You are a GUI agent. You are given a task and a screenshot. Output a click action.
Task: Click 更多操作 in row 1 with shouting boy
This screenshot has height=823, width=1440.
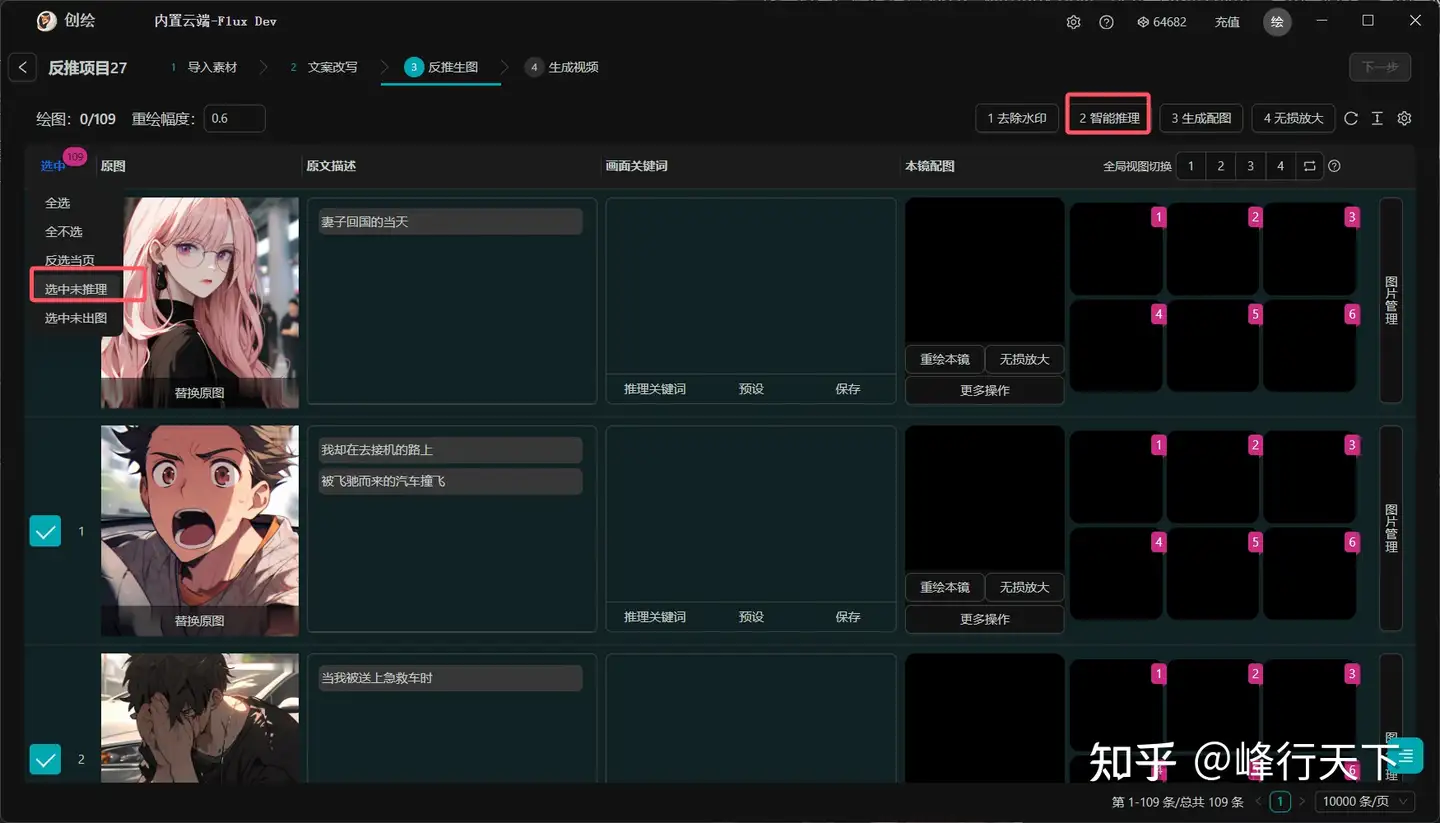point(984,619)
